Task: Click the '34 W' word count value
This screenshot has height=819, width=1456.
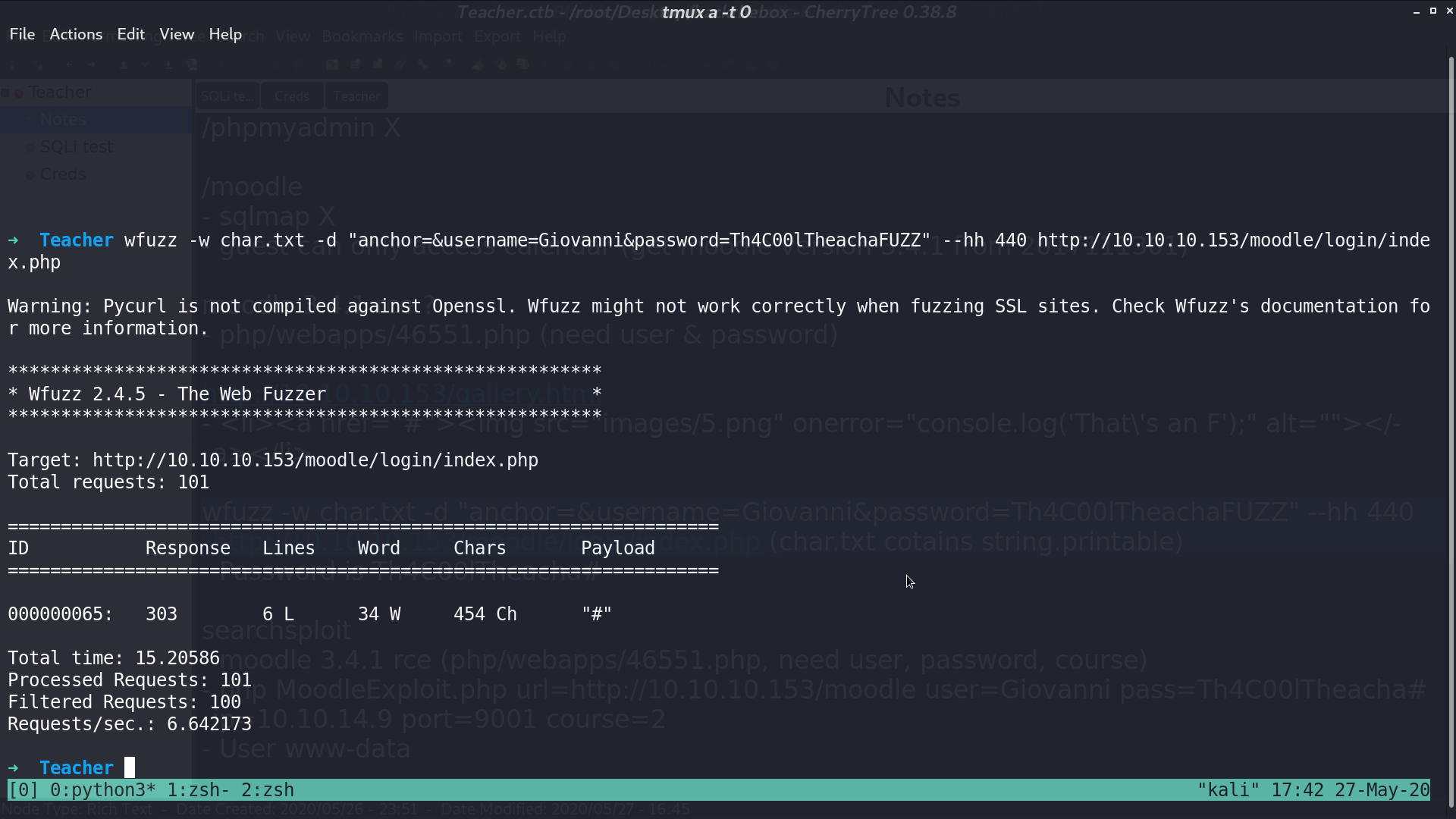Action: (x=379, y=614)
